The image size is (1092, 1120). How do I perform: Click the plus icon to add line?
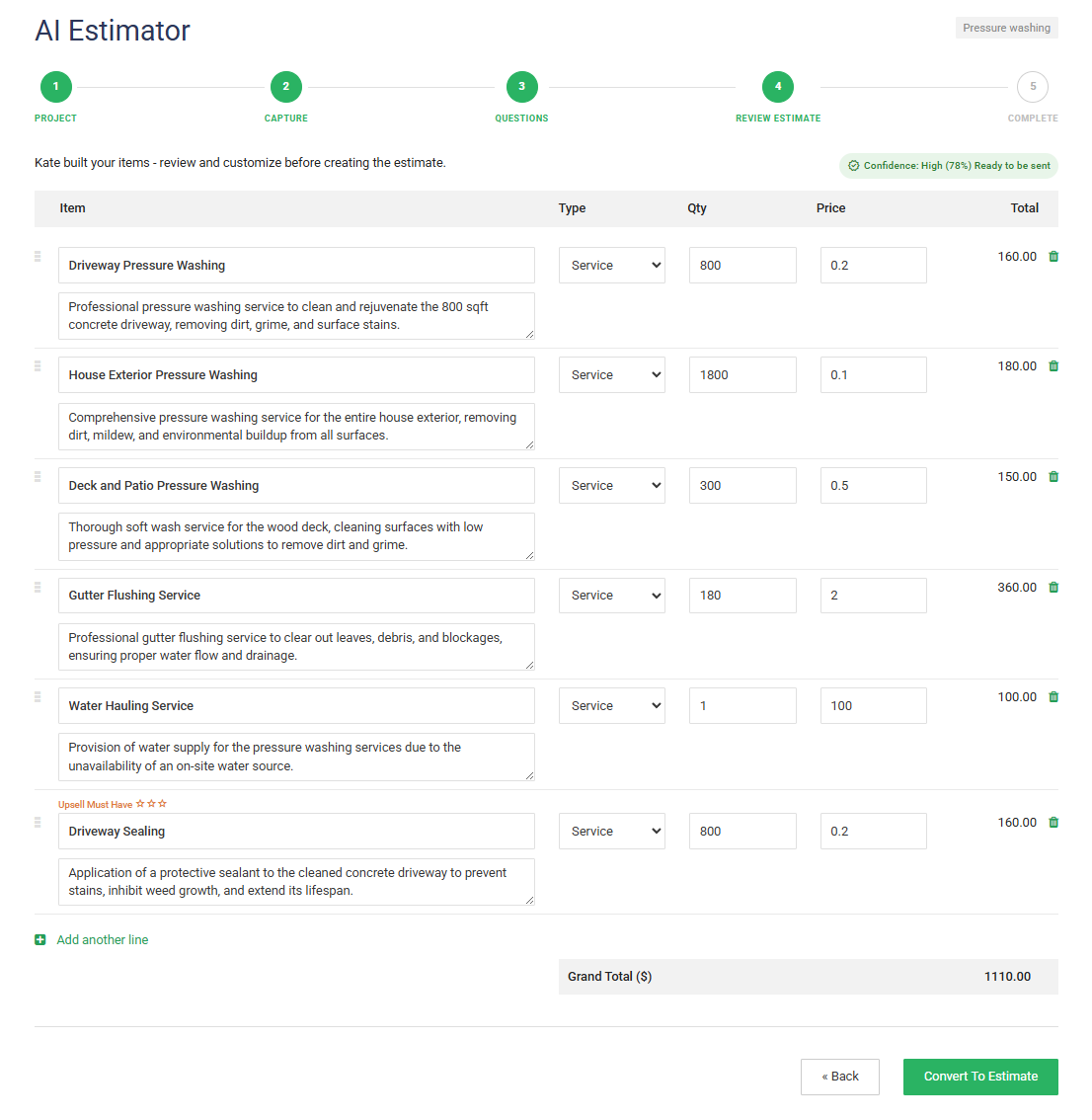pos(40,940)
